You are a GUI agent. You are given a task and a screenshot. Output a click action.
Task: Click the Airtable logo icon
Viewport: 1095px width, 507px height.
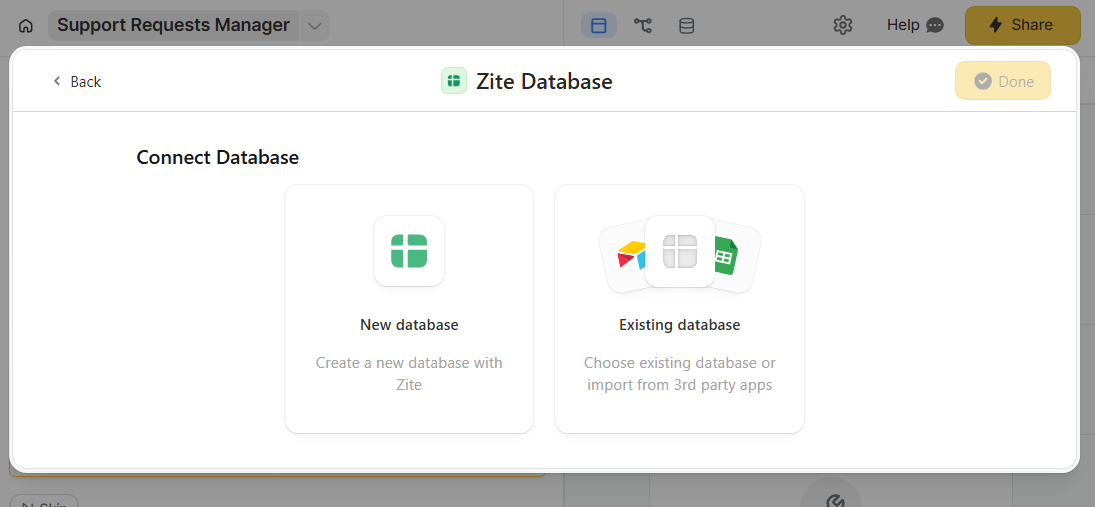tap(630, 256)
